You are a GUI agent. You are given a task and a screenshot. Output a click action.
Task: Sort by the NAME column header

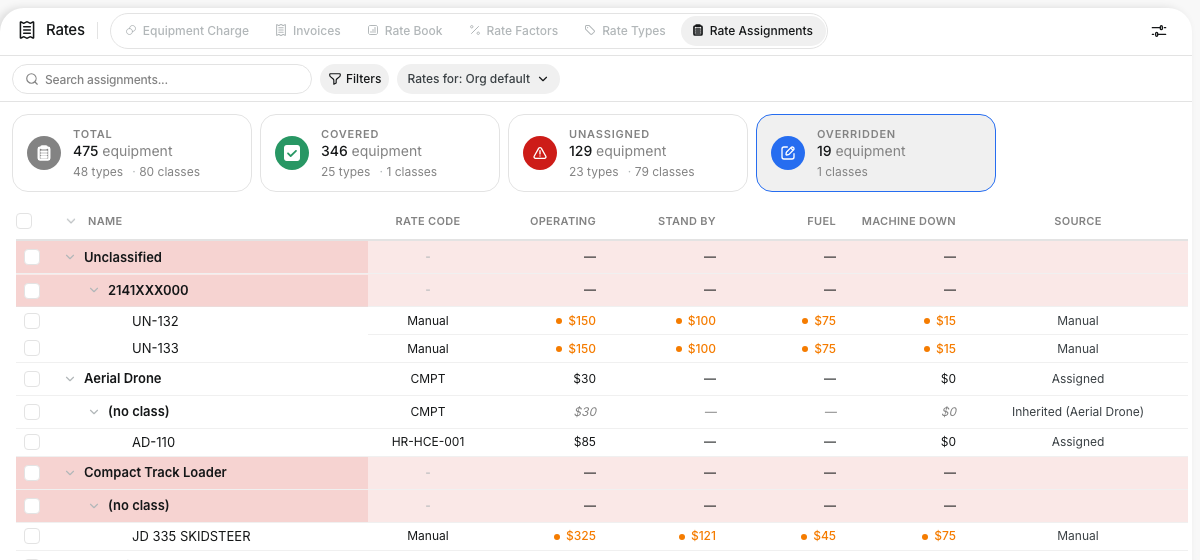(x=105, y=221)
